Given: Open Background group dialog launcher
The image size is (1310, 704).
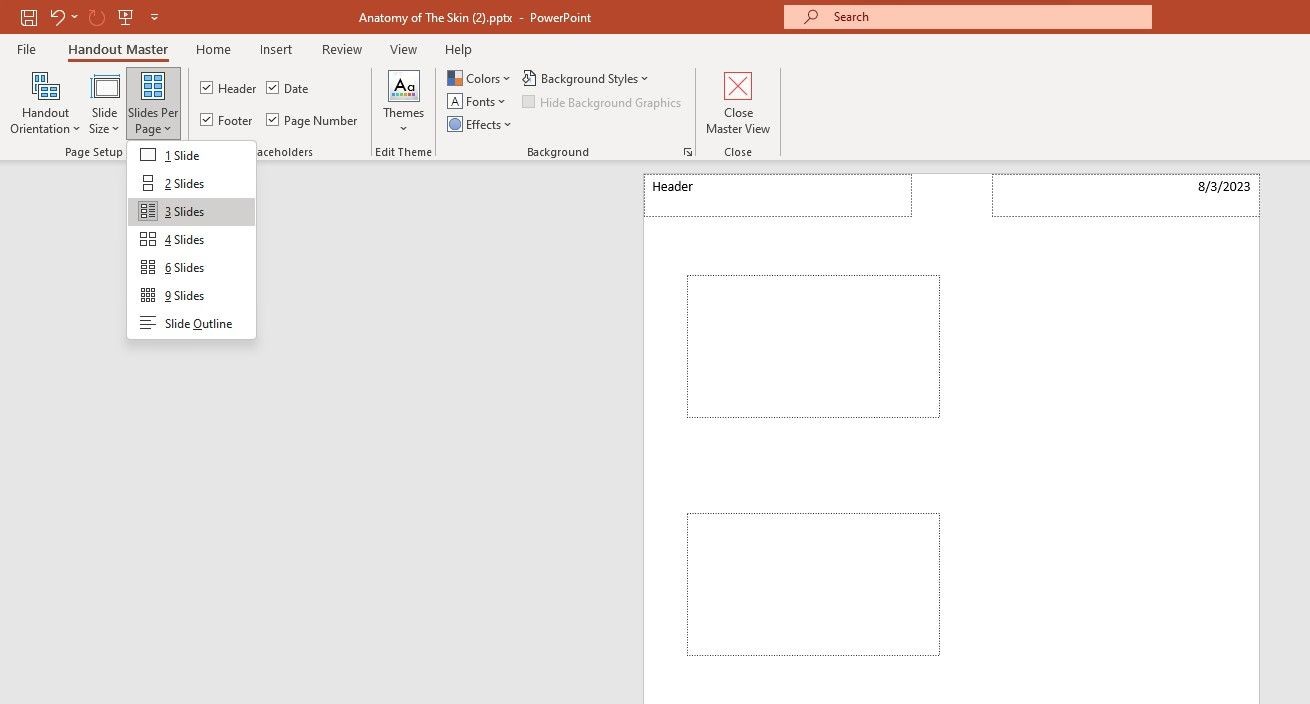Looking at the screenshot, I should coord(688,152).
